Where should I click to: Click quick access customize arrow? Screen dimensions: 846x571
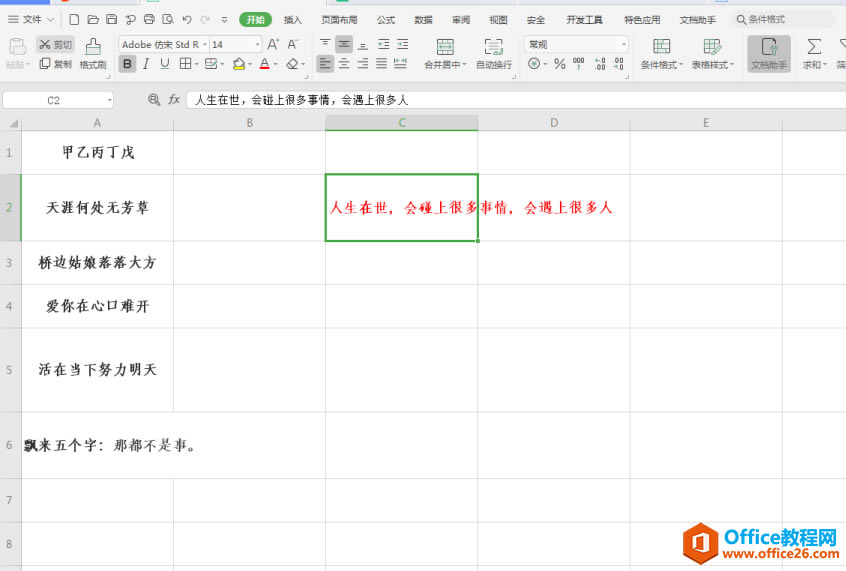[x=224, y=20]
